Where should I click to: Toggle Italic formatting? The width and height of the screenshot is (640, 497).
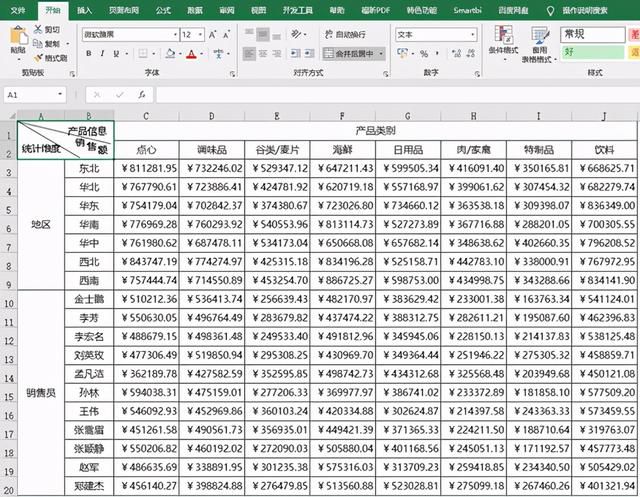pos(102,53)
